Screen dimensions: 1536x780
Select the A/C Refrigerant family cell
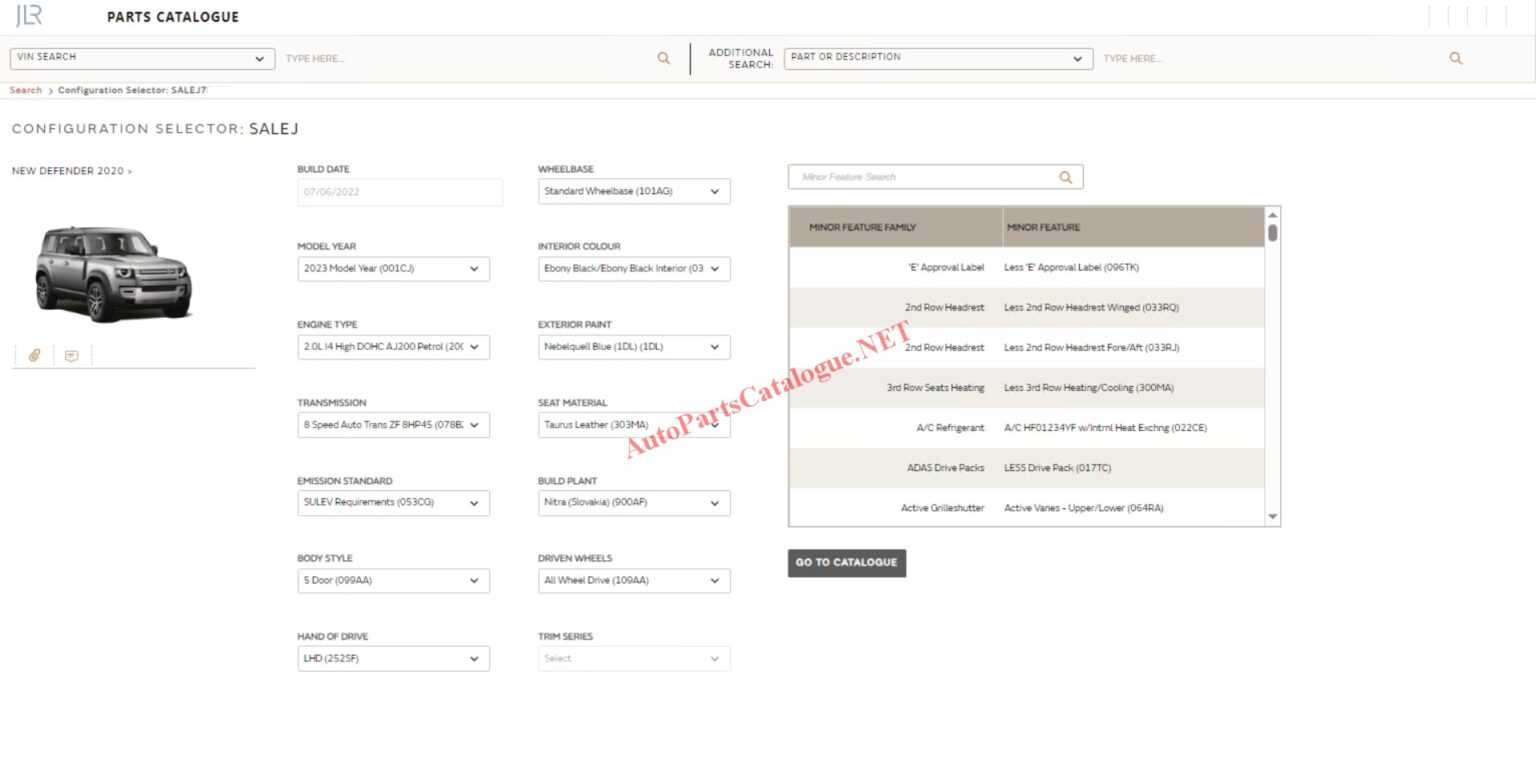[951, 428]
